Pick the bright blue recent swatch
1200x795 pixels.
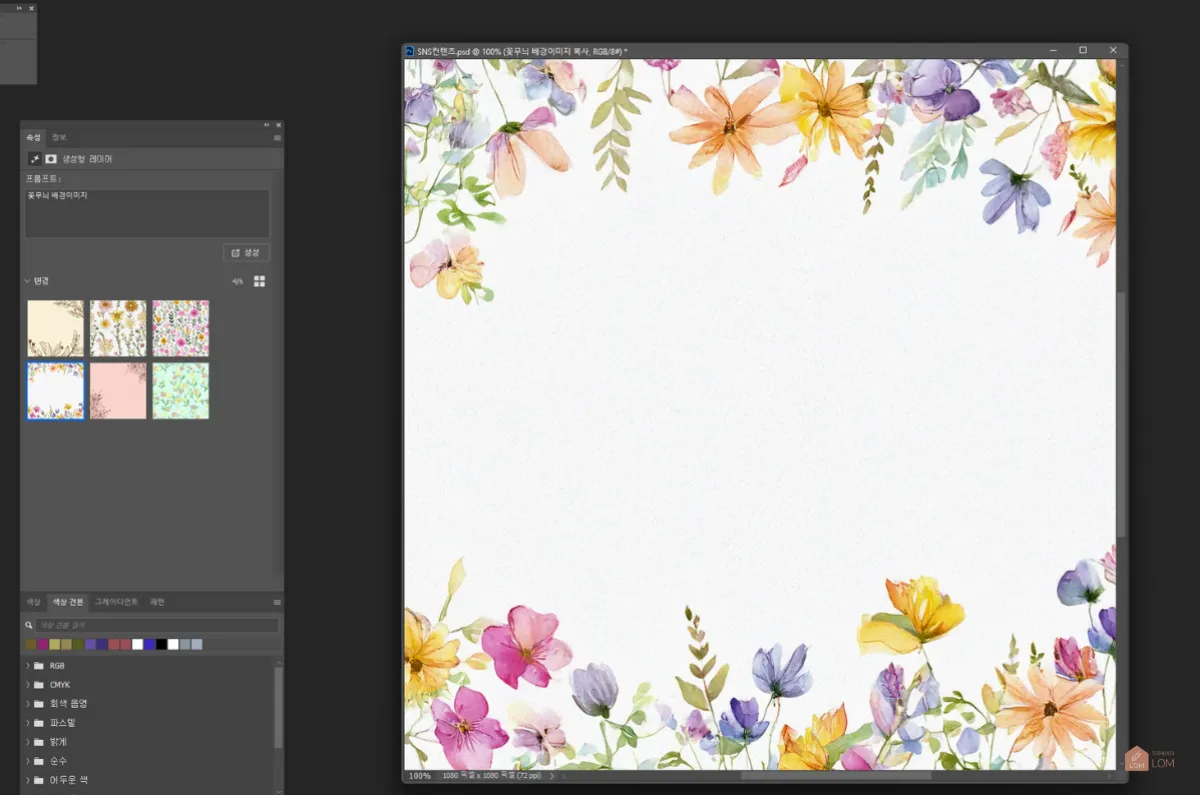point(150,645)
